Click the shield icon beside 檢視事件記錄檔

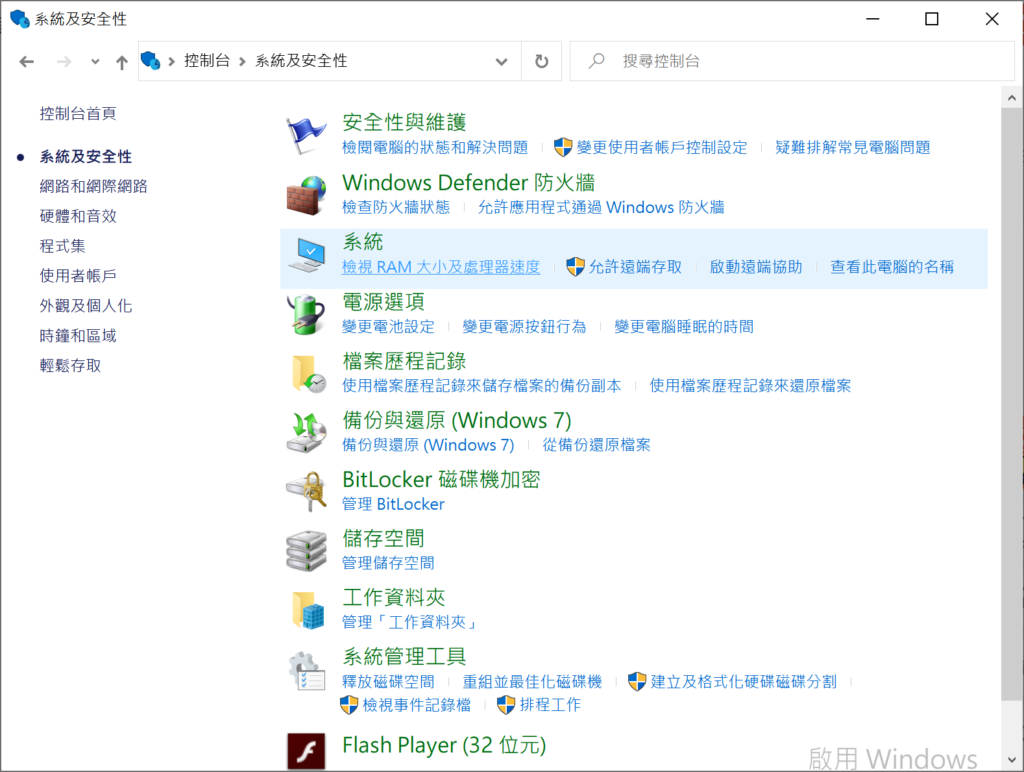point(349,705)
